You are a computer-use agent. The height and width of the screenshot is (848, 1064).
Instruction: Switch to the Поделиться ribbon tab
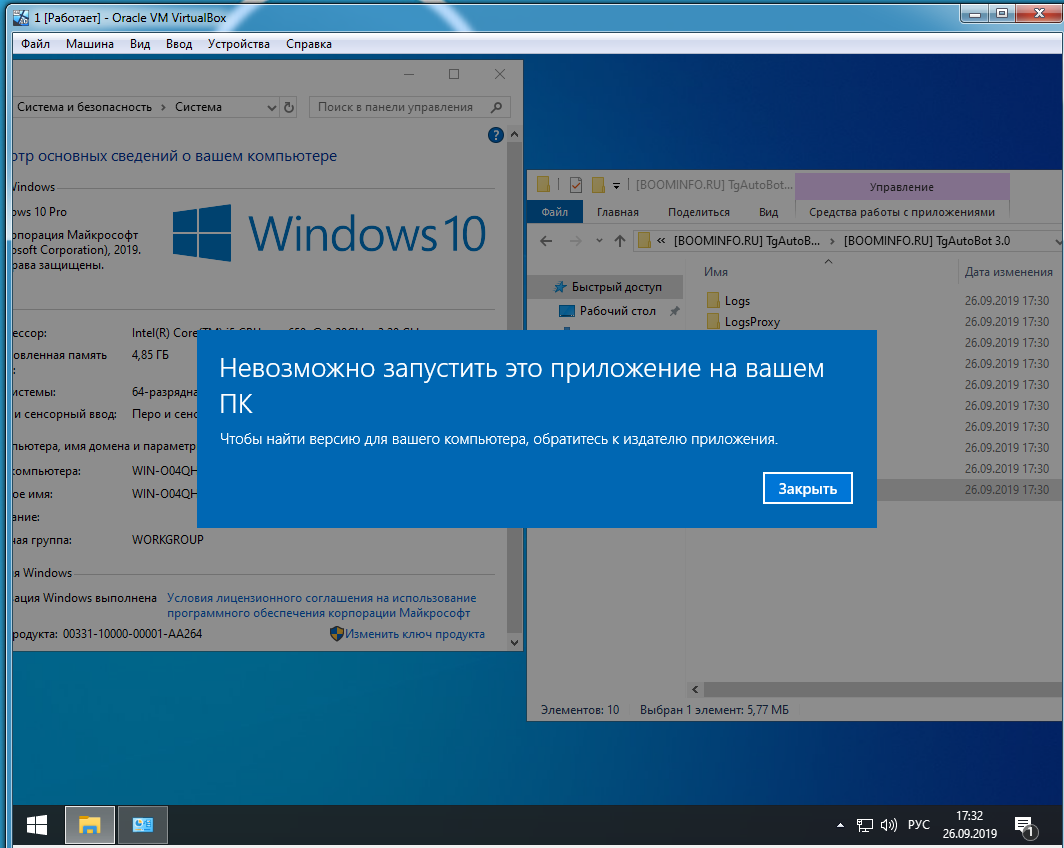(699, 212)
